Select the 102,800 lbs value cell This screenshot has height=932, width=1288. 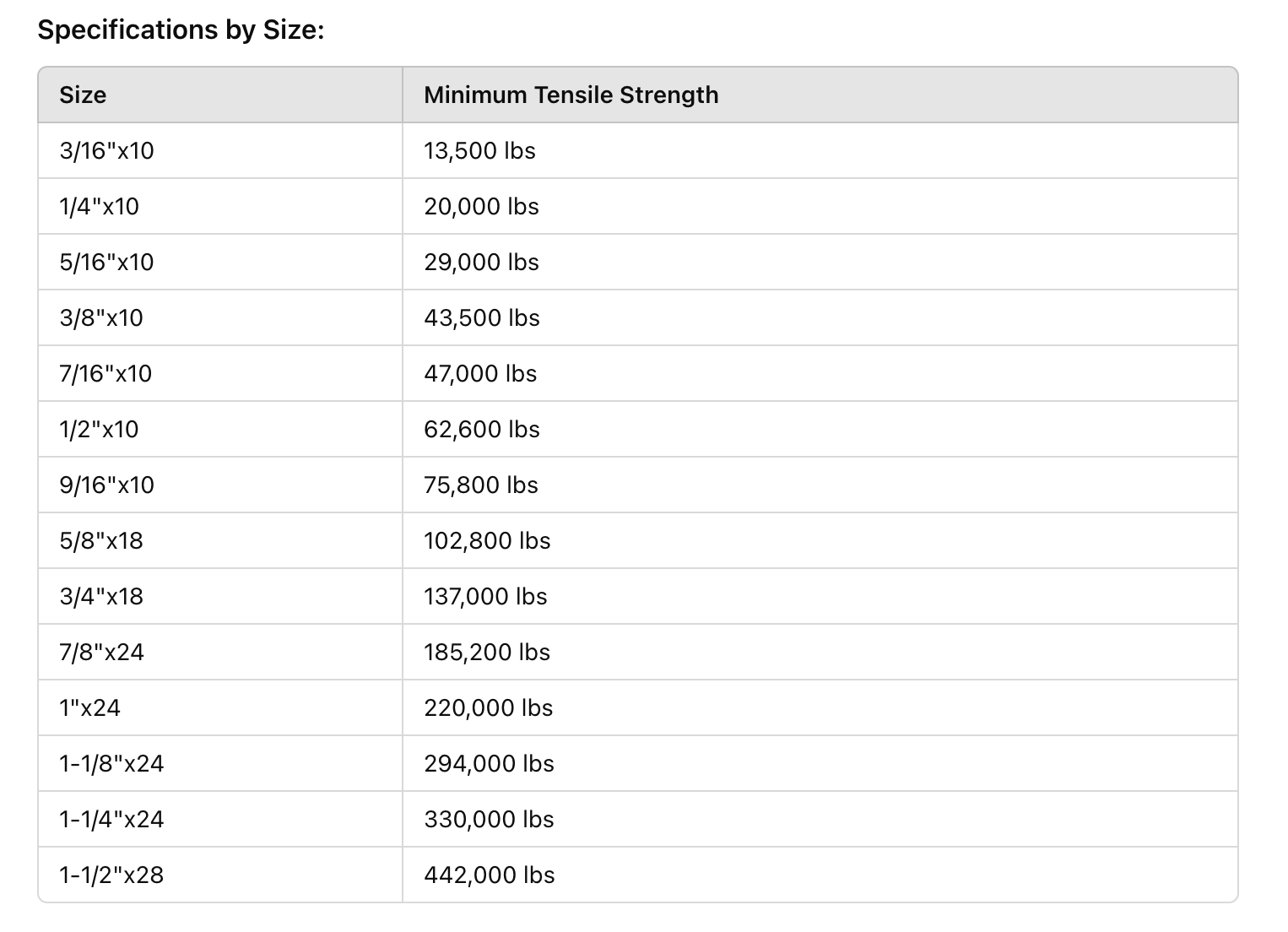pyautogui.click(x=820, y=540)
